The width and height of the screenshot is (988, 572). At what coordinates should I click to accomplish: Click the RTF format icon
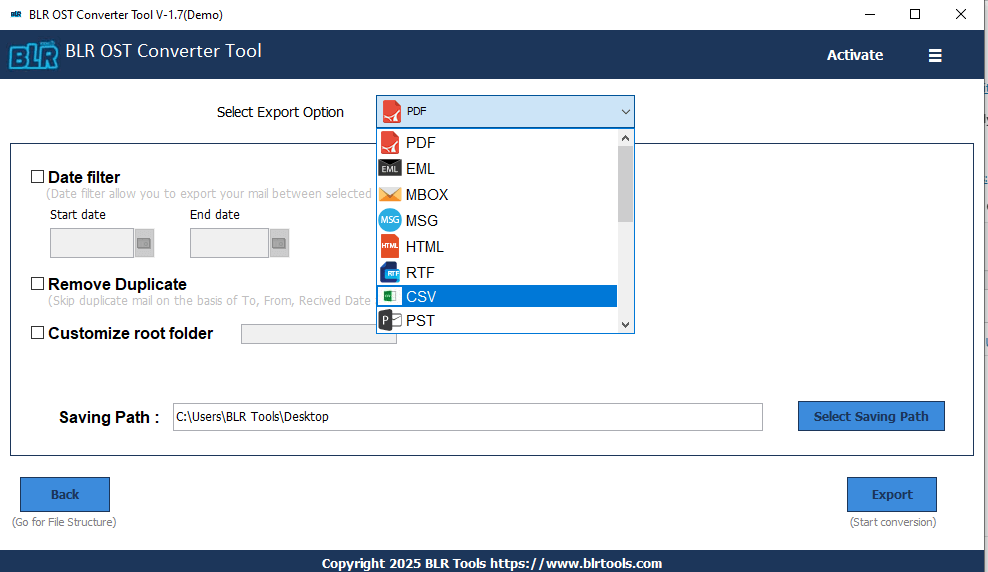pos(390,272)
